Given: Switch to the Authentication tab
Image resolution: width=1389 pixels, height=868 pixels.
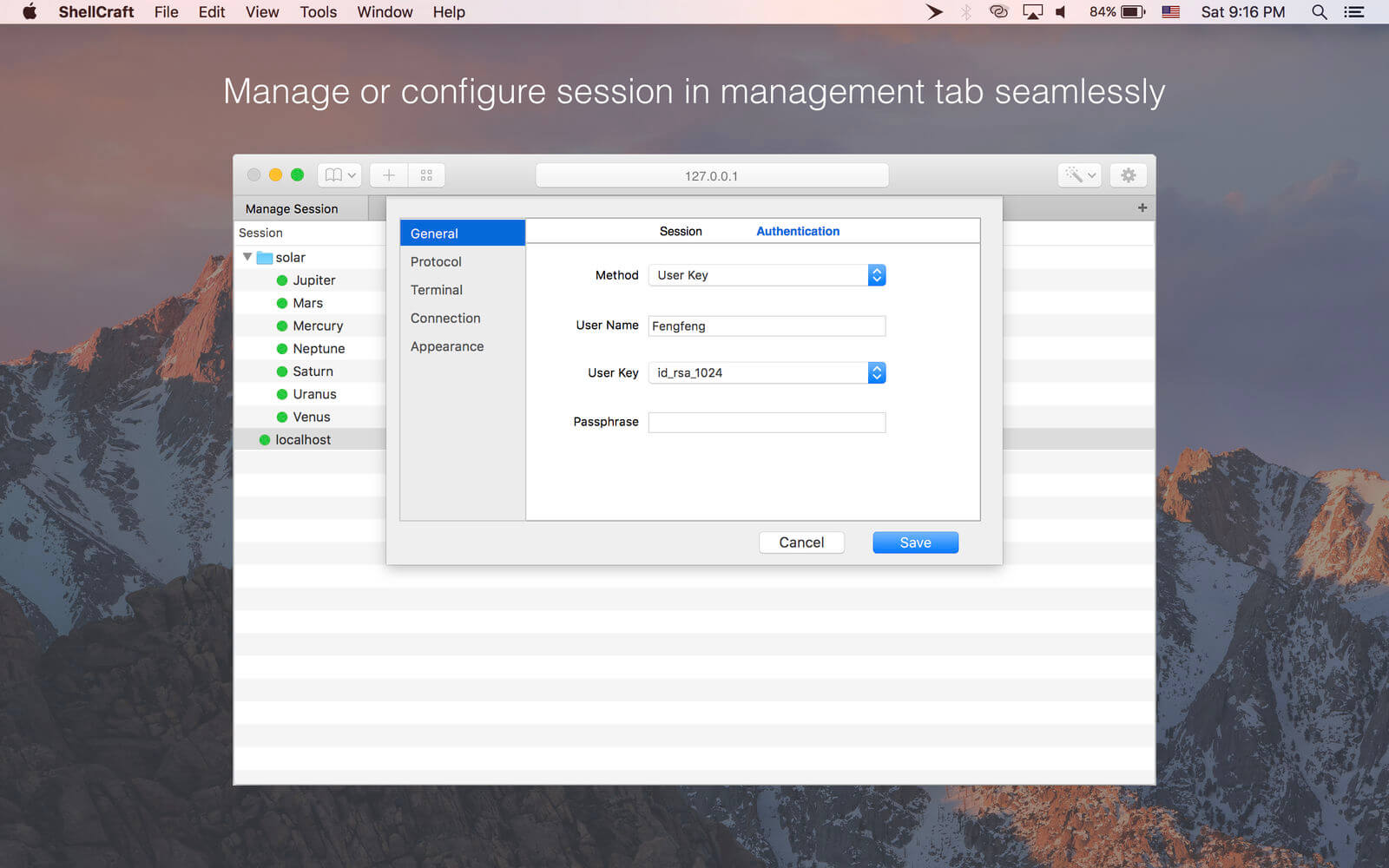Looking at the screenshot, I should 798,231.
